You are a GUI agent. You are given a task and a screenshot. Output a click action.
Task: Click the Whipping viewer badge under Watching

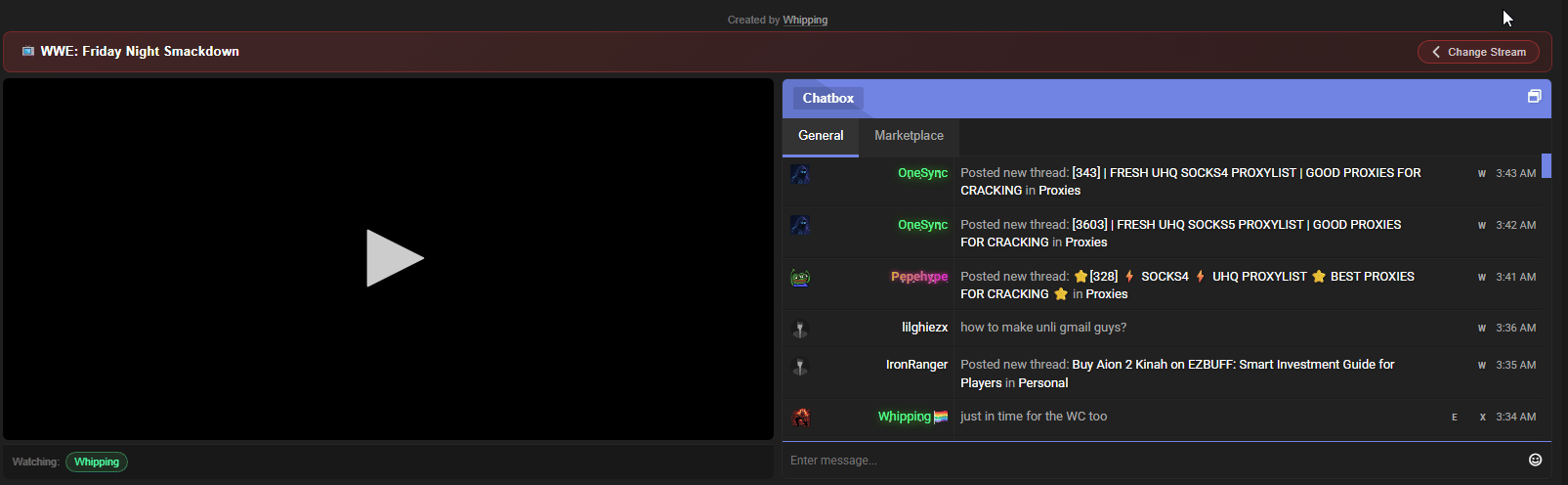coord(97,462)
